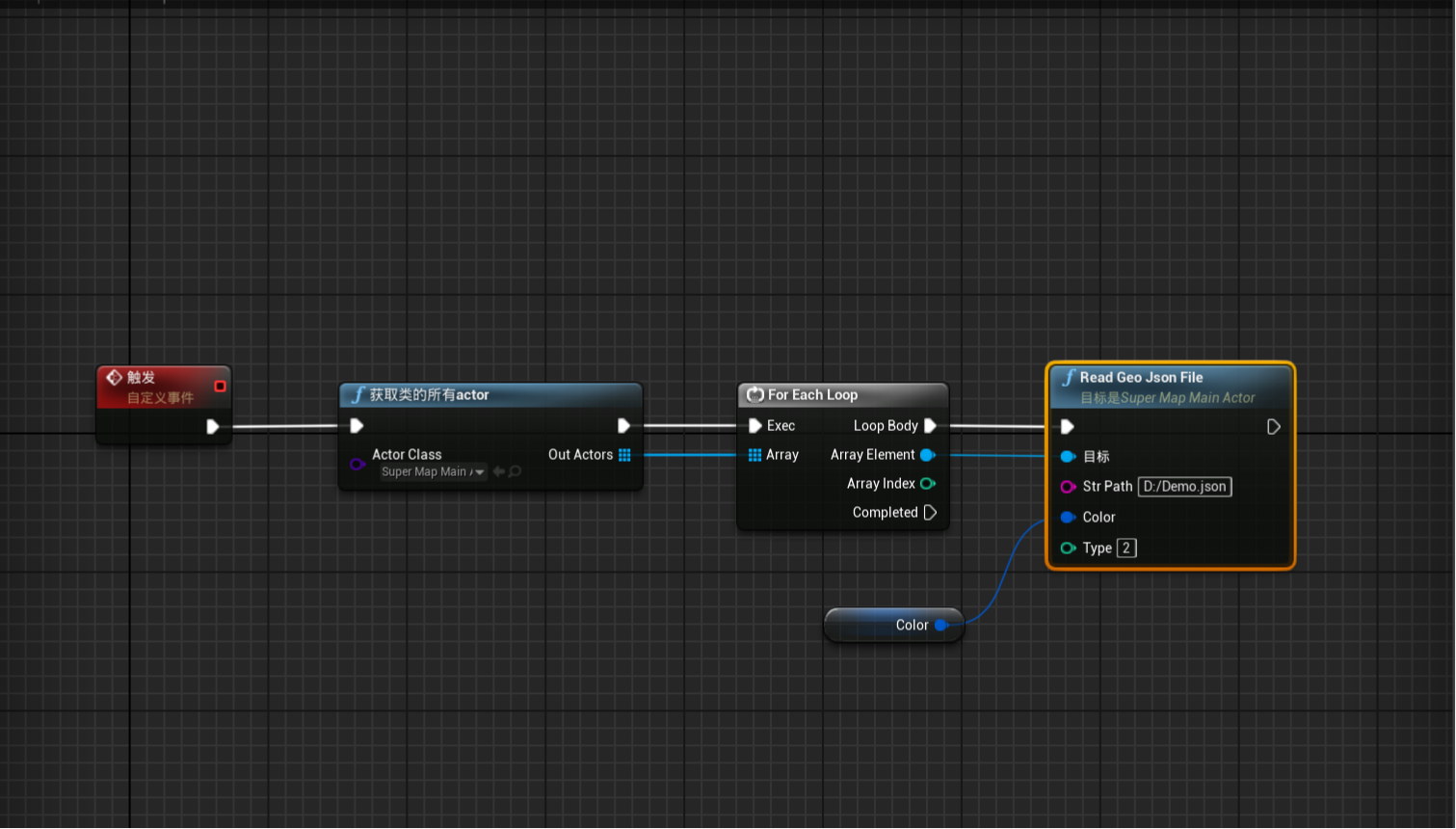Click the f icon on Read Geo Json File node

[x=1069, y=377]
